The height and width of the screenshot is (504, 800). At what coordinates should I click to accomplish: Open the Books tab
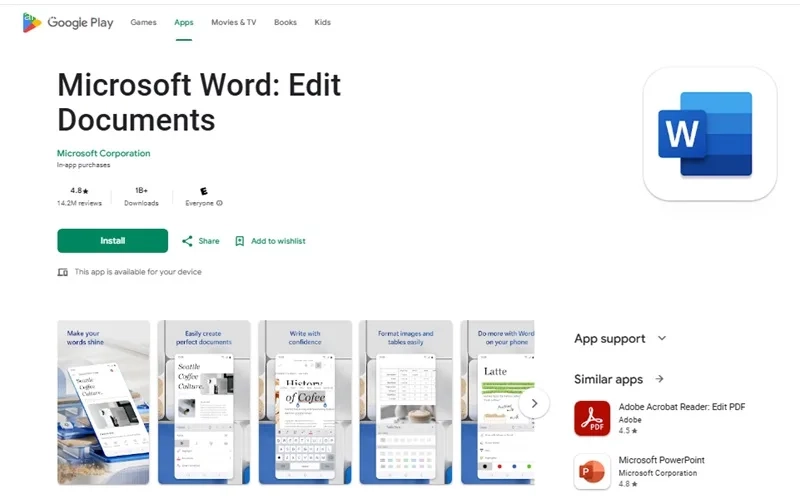pyautogui.click(x=285, y=22)
